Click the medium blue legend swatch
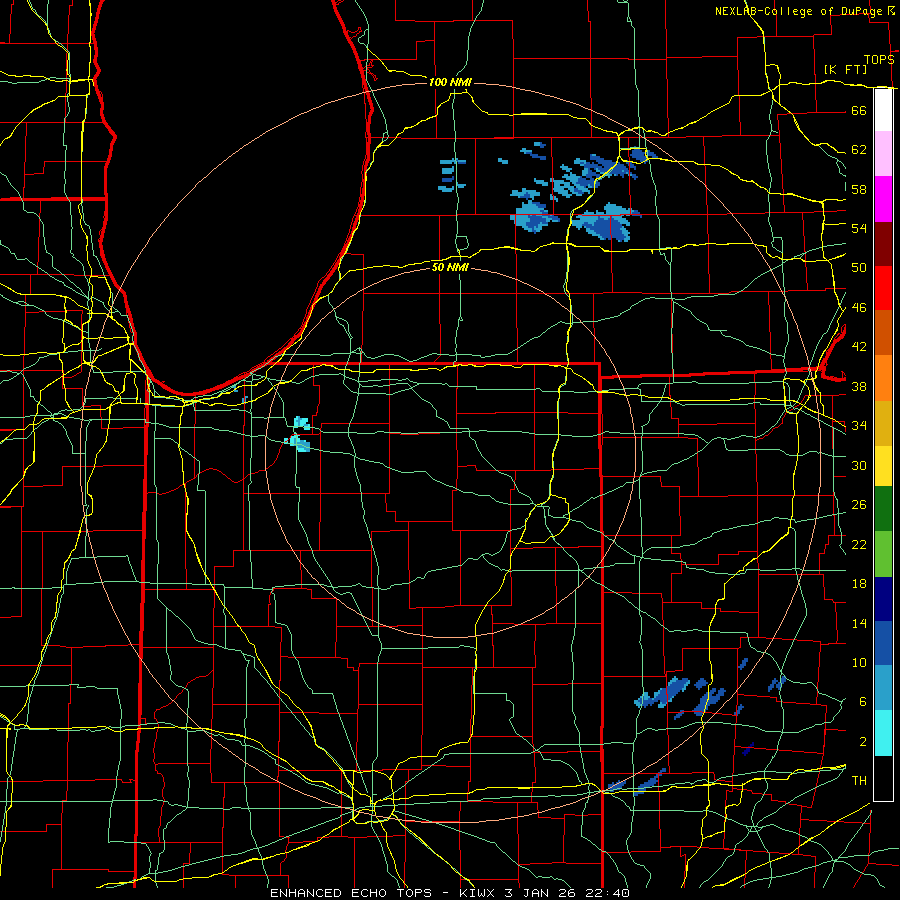Screen dimensions: 900x900 [x=883, y=643]
